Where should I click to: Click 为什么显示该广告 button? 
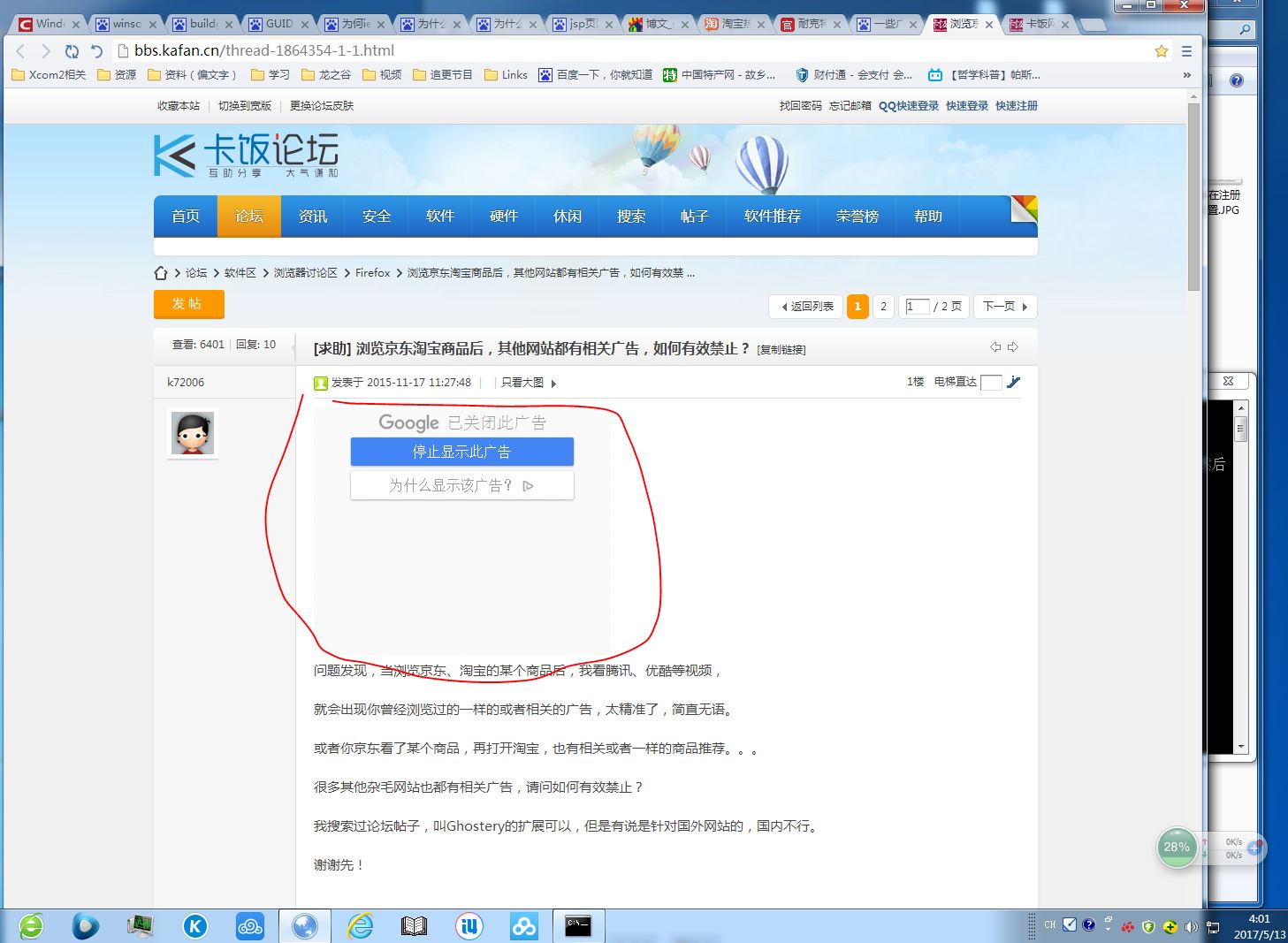(x=462, y=485)
